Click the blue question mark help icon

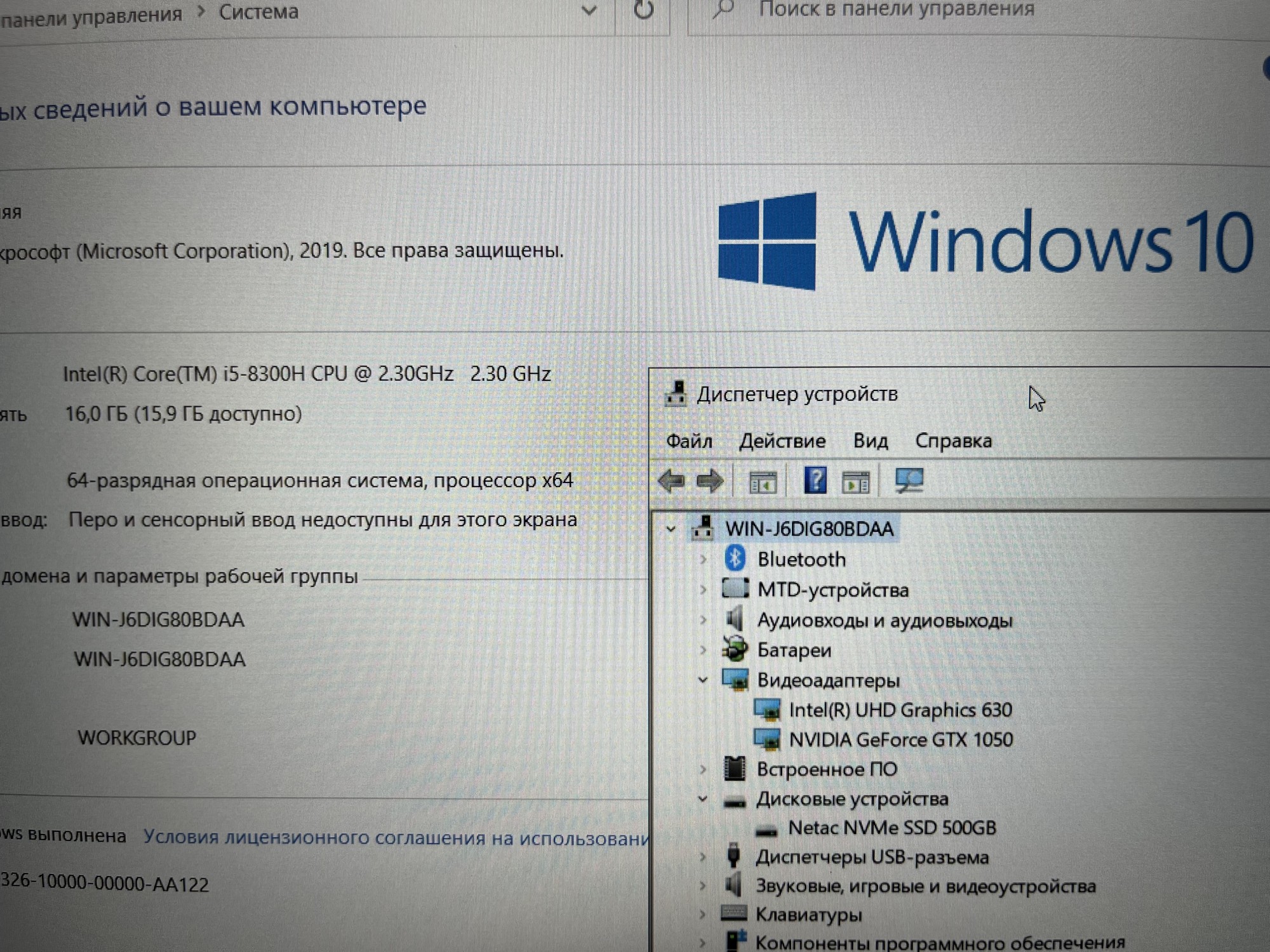[x=815, y=480]
